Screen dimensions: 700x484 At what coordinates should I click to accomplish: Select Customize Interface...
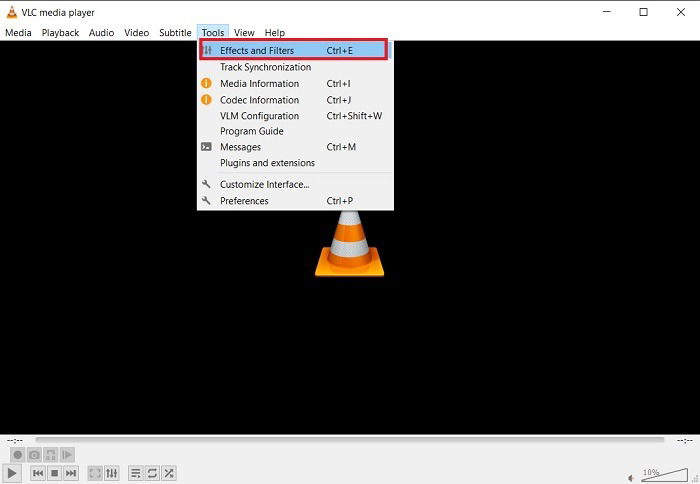[295, 184]
